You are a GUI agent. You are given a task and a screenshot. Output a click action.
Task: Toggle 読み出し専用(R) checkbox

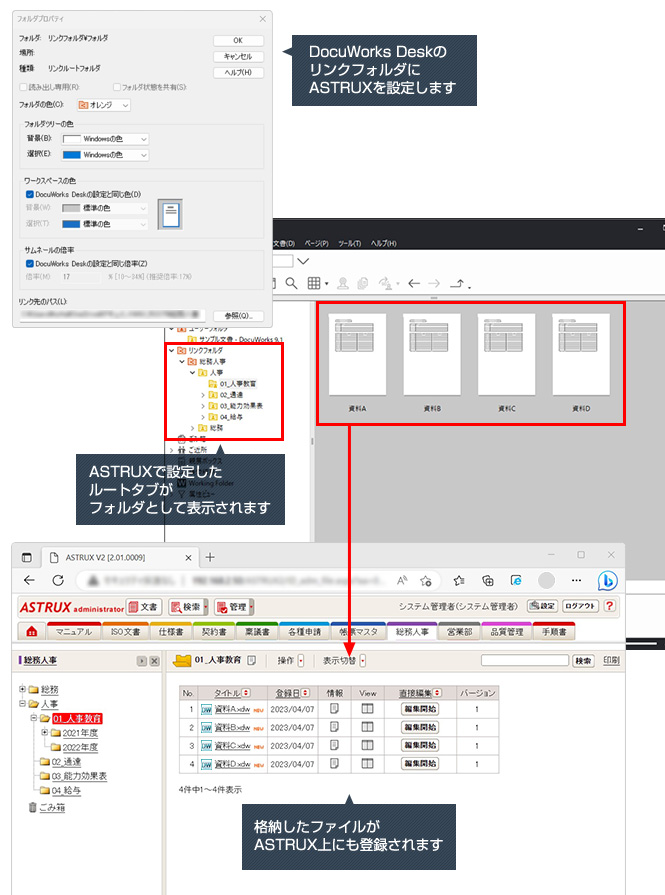coord(23,87)
